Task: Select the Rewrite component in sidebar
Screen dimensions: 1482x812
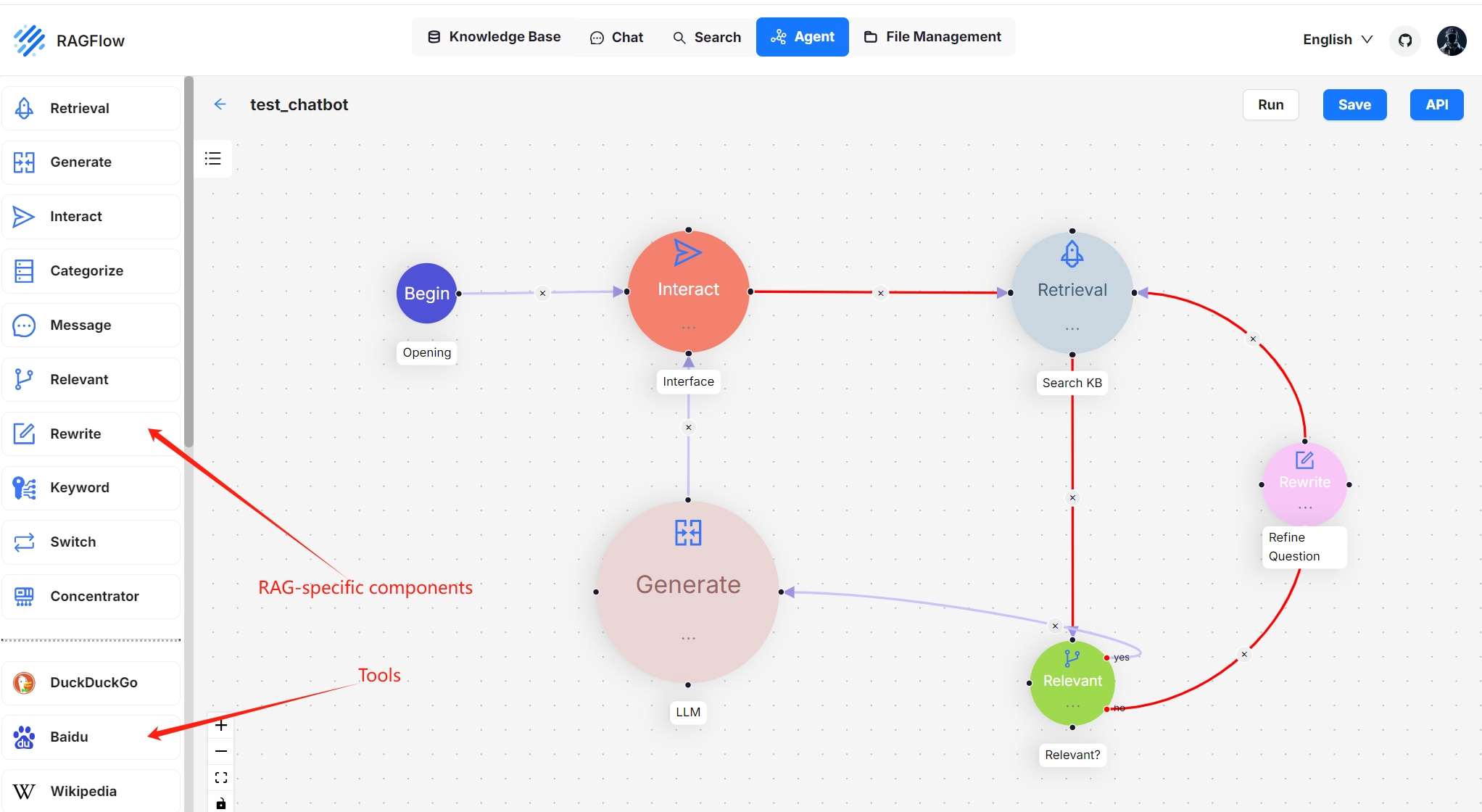Action: [x=91, y=434]
